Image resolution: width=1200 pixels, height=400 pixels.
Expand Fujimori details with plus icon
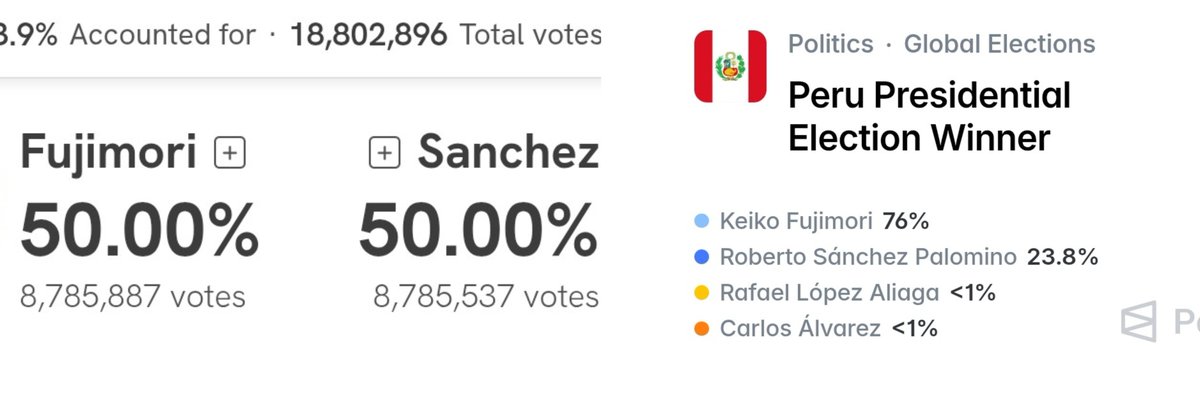tap(231, 153)
